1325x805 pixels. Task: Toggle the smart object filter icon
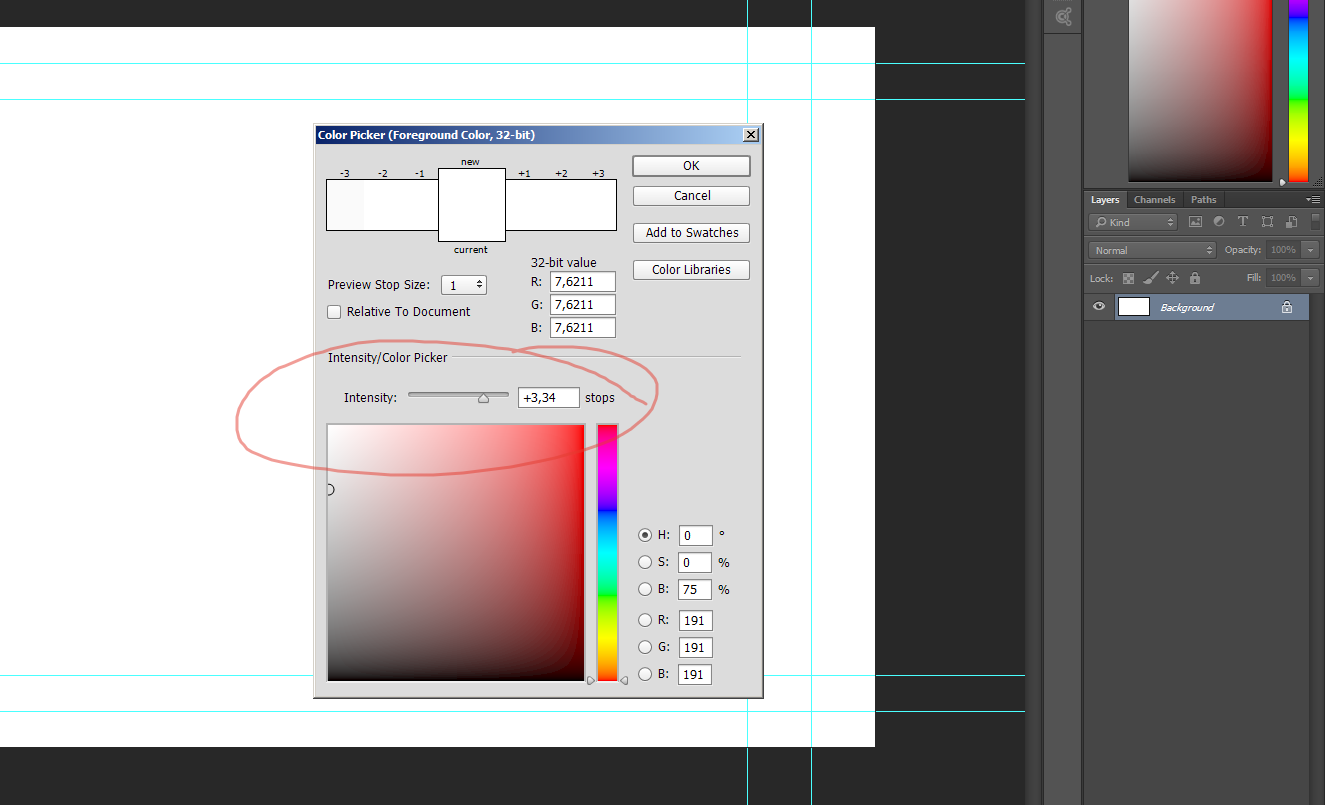[1291, 222]
